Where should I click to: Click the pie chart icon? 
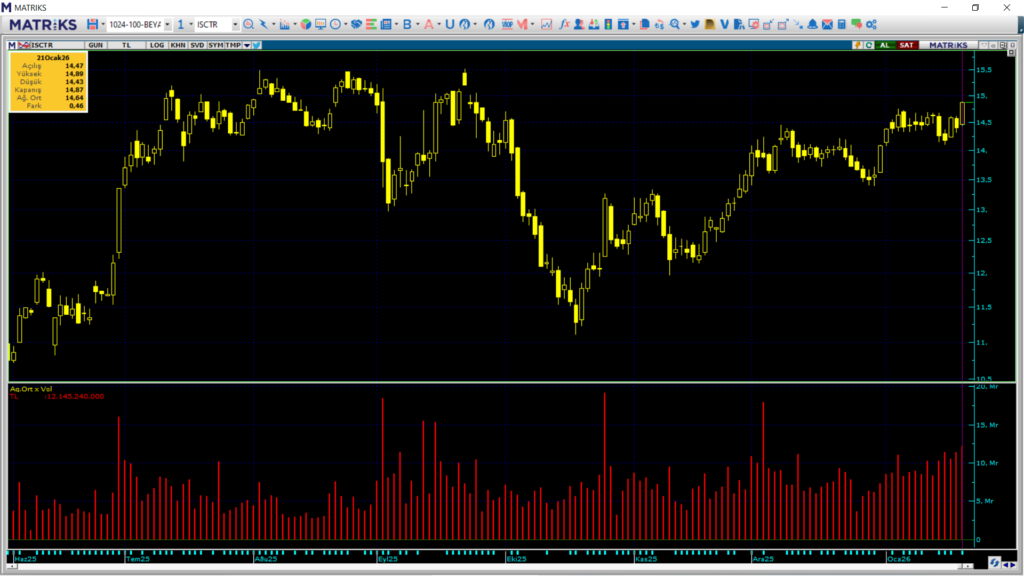coord(306,24)
